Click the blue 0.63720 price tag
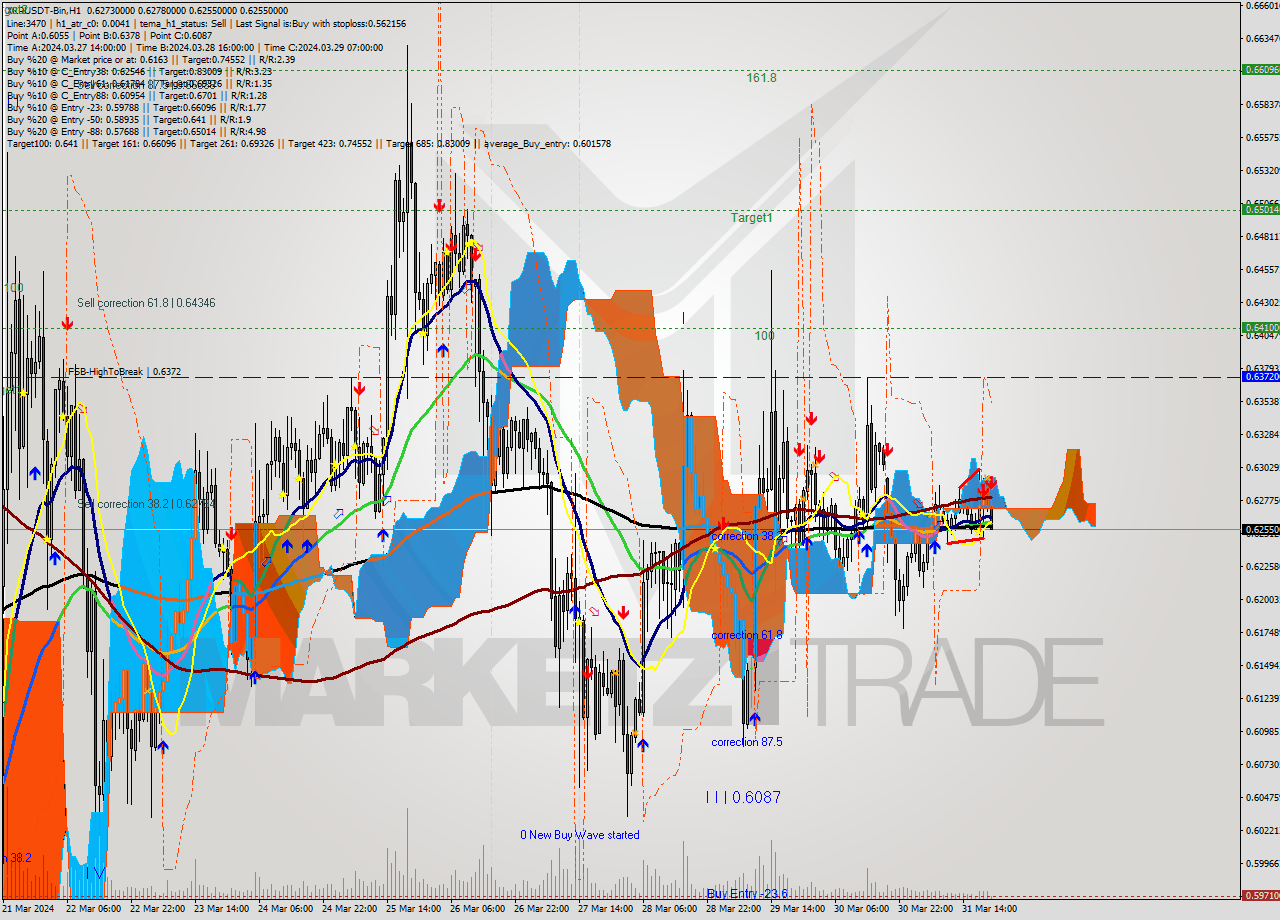The height and width of the screenshot is (920, 1280). point(1260,376)
